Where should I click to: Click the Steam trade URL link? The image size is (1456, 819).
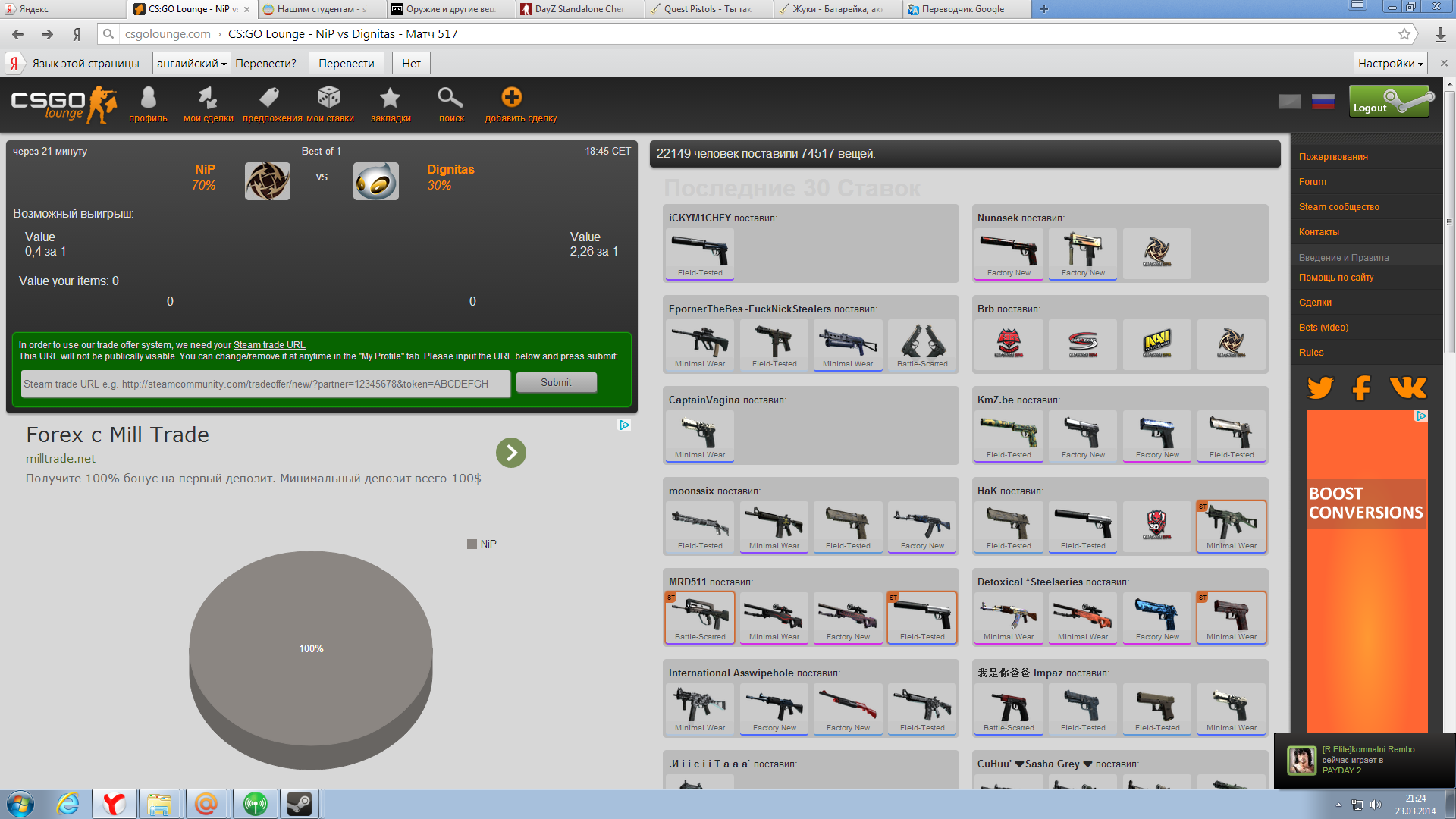269,345
